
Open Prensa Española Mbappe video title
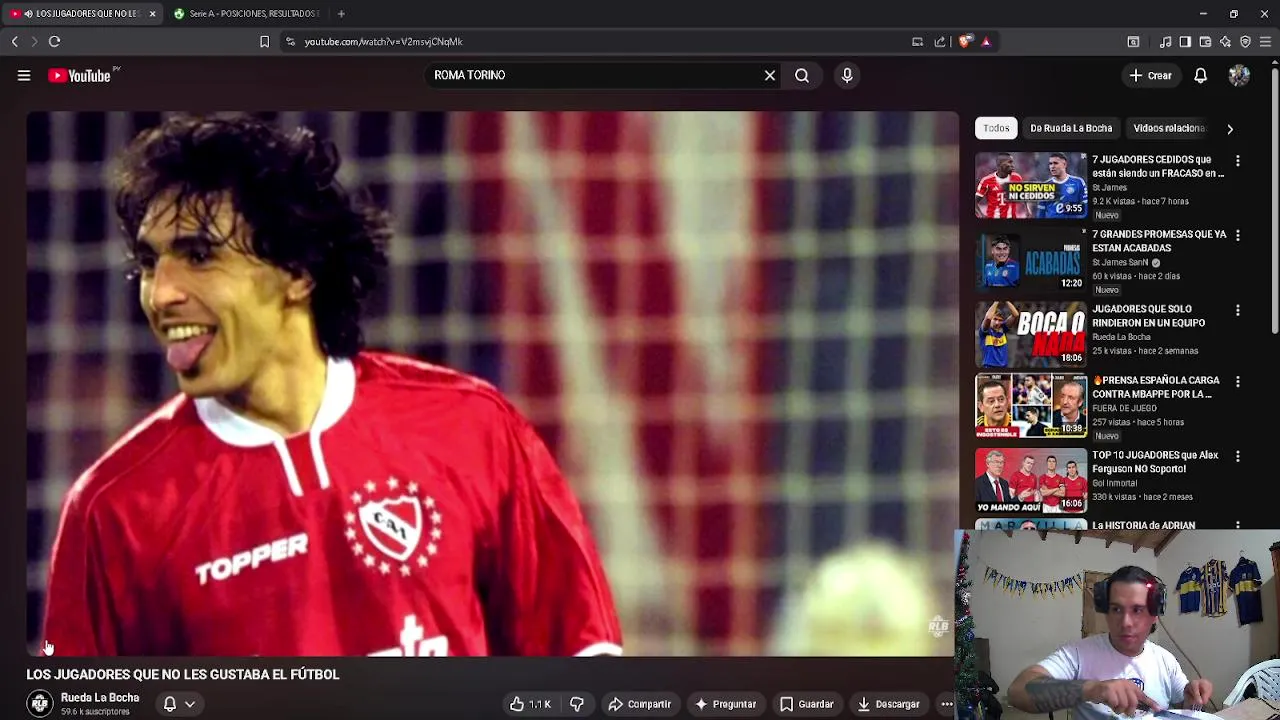point(1156,387)
